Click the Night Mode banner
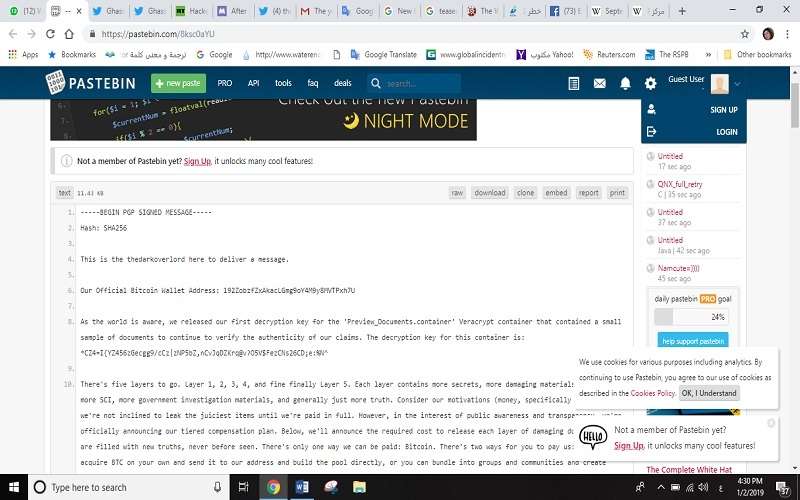The image size is (800, 500). [263, 119]
